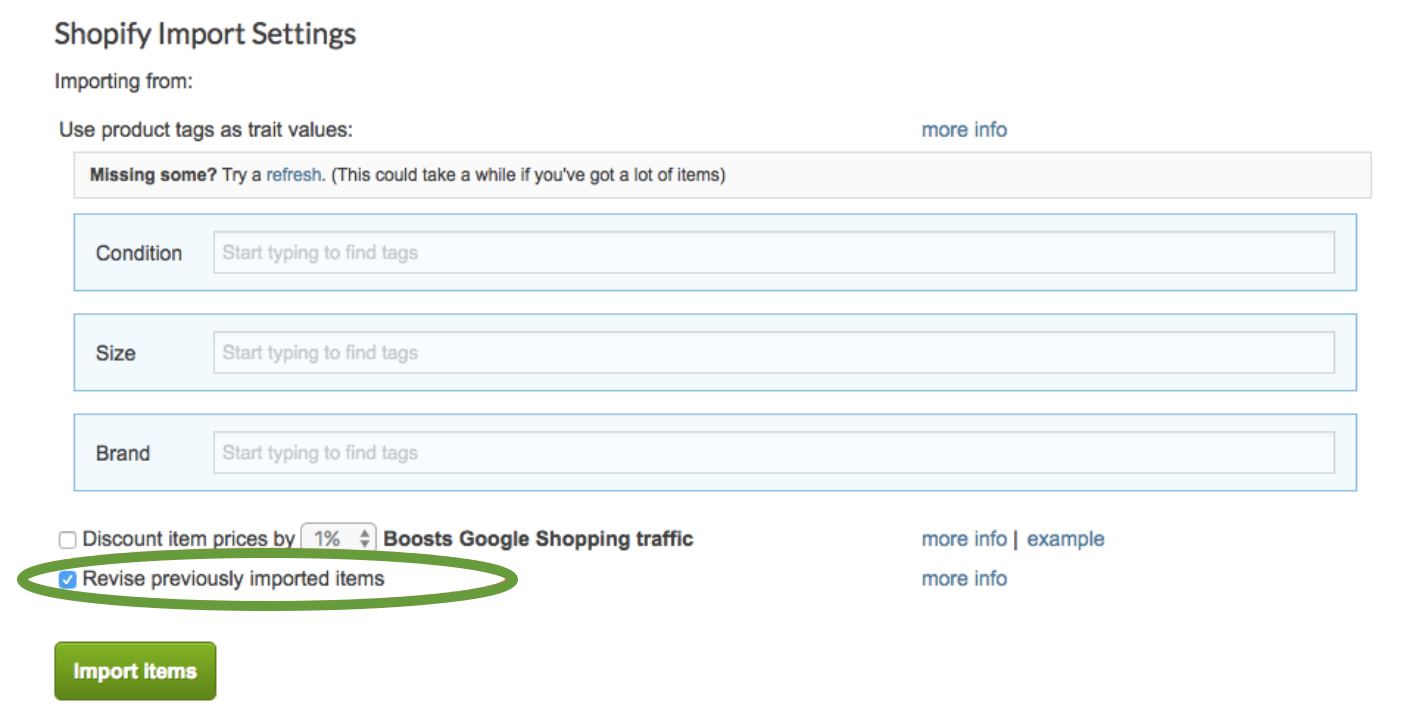Click the green Import Items button
Image resolution: width=1408 pixels, height=728 pixels.
pos(135,671)
